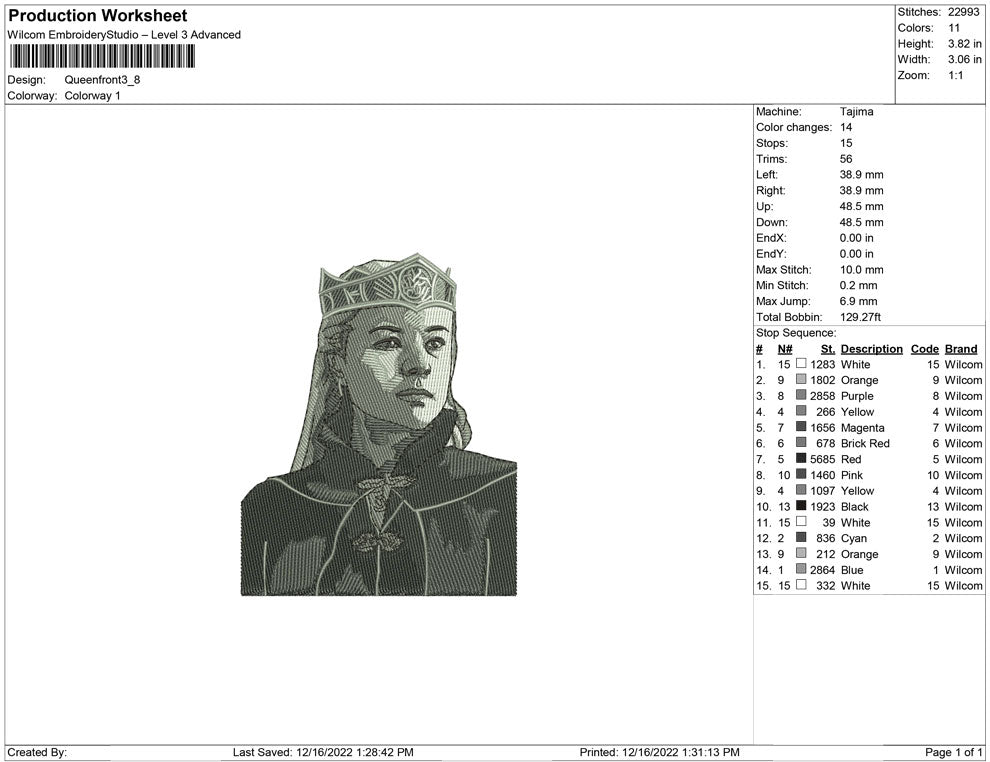Click the Printed timestamp in footer
This screenshot has height=762, width=990.
click(x=659, y=752)
